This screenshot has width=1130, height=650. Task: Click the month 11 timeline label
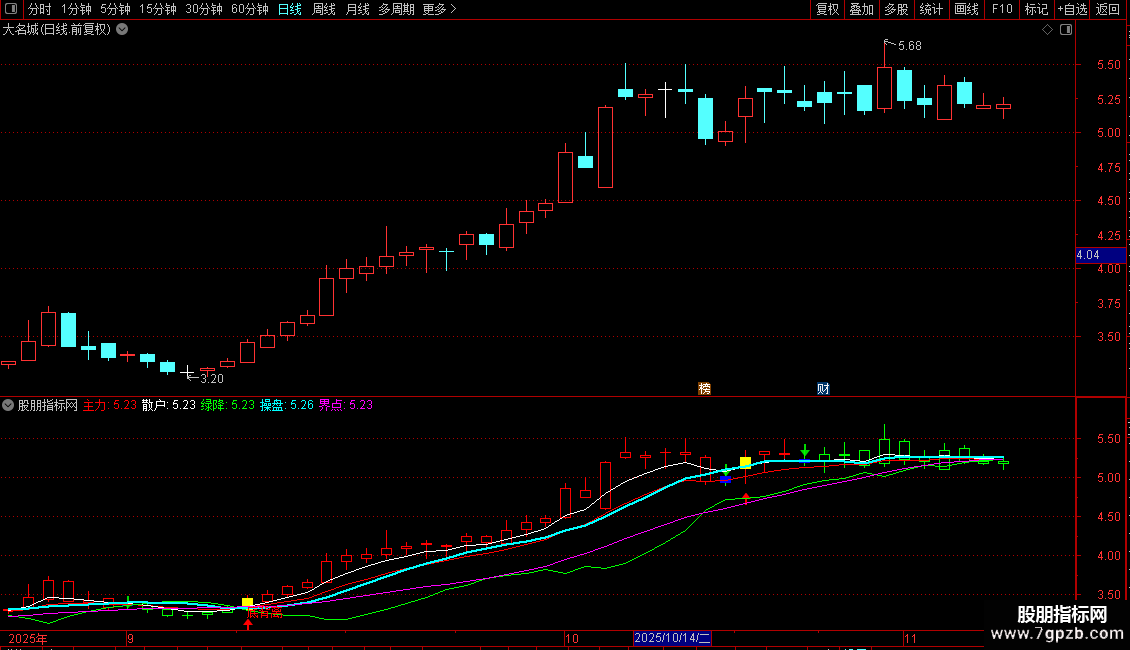[910, 638]
